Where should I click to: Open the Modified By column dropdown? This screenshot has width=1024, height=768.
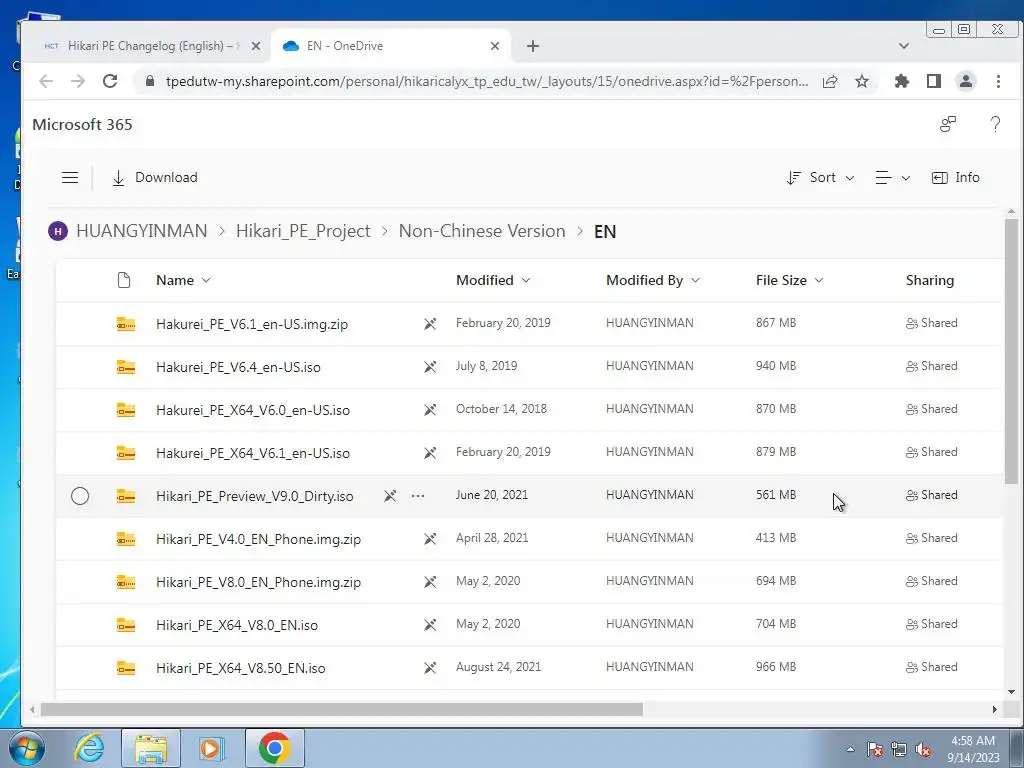coord(653,280)
